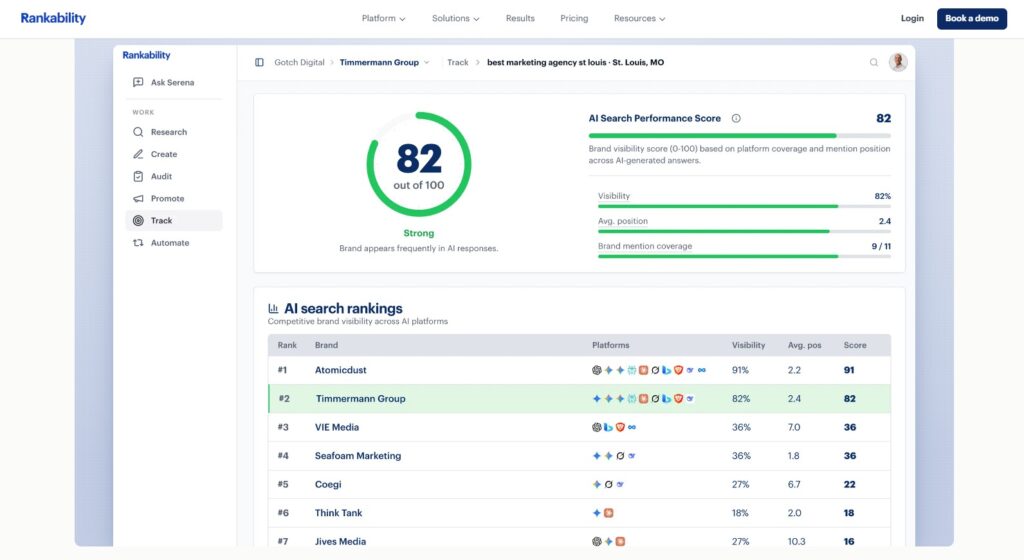Click the Avg. pos column header

(x=805, y=345)
